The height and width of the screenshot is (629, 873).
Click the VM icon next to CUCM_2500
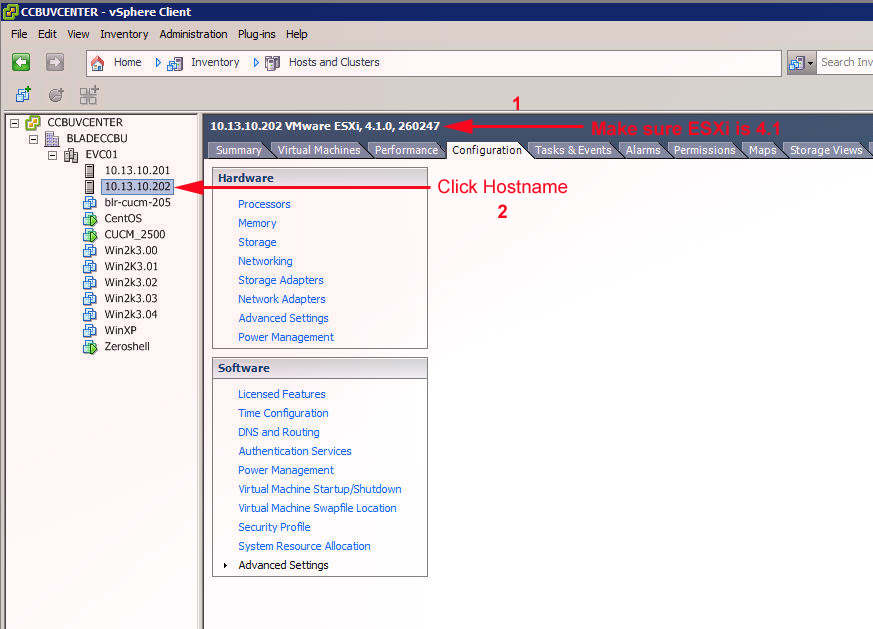click(x=90, y=235)
